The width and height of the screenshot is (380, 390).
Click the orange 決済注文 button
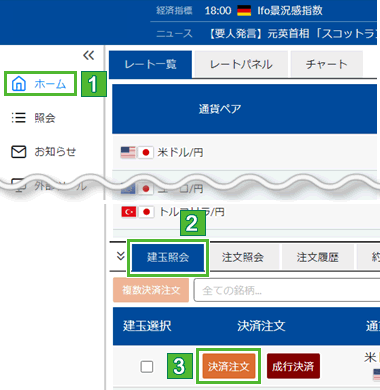(229, 366)
